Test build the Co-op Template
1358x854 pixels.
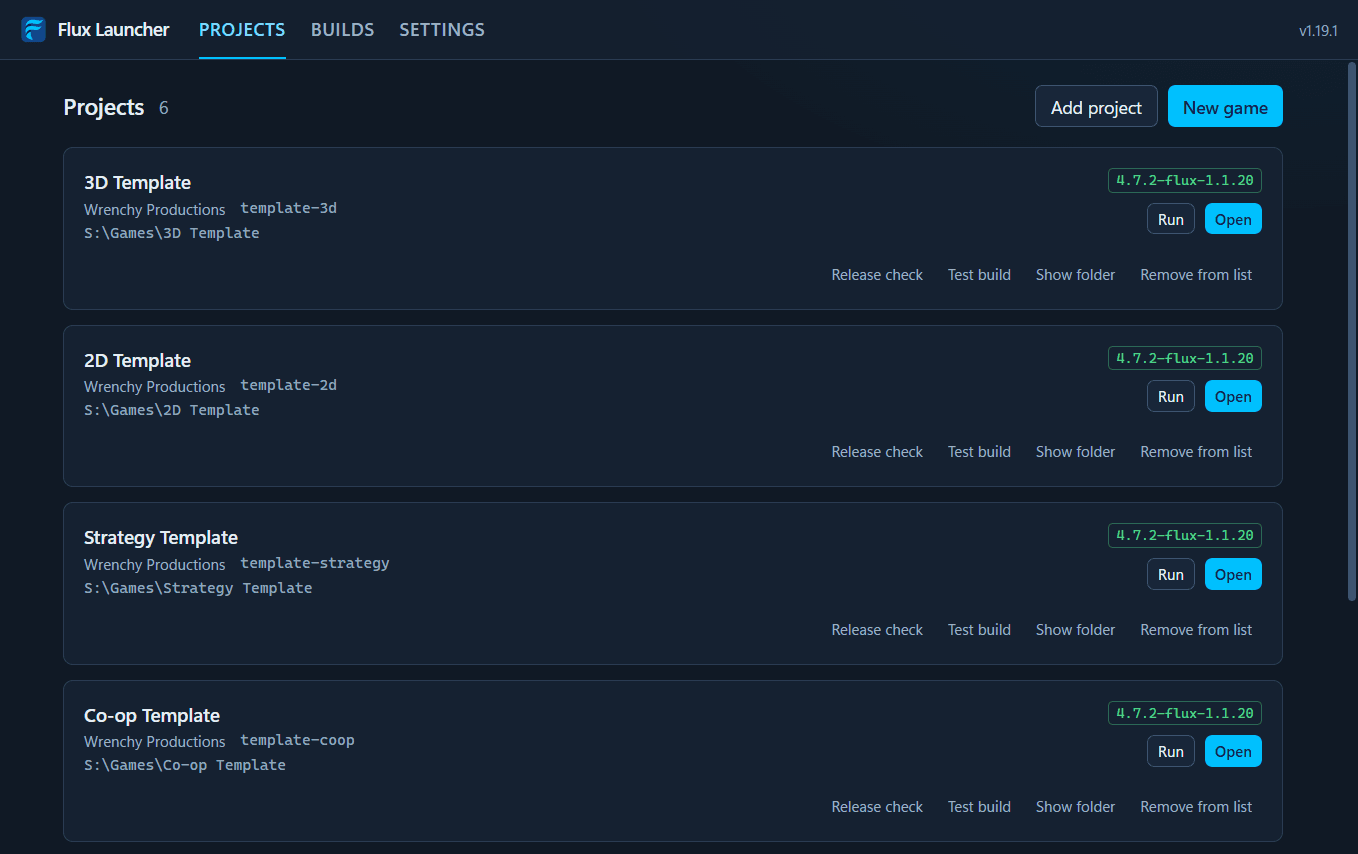coord(979,807)
